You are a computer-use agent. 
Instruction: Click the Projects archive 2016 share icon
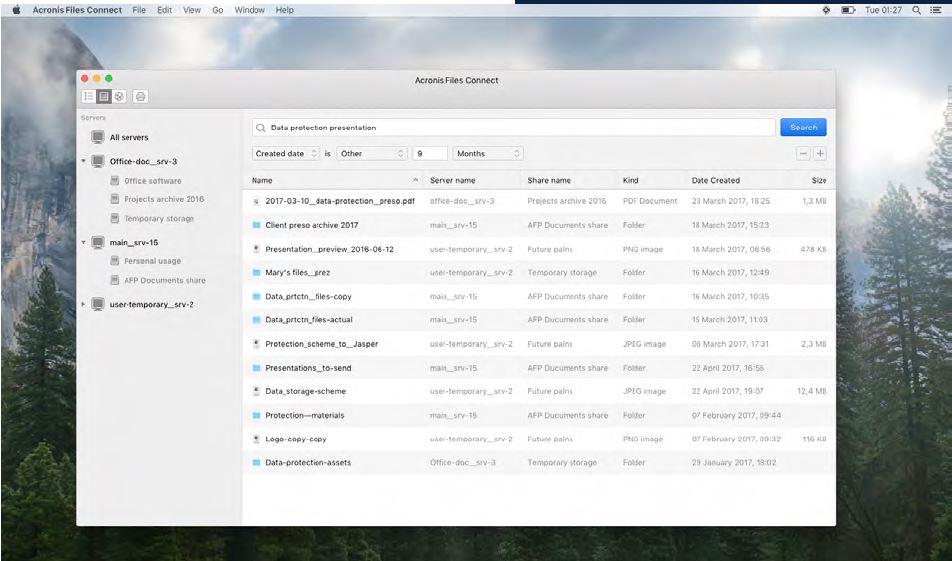(x=114, y=199)
